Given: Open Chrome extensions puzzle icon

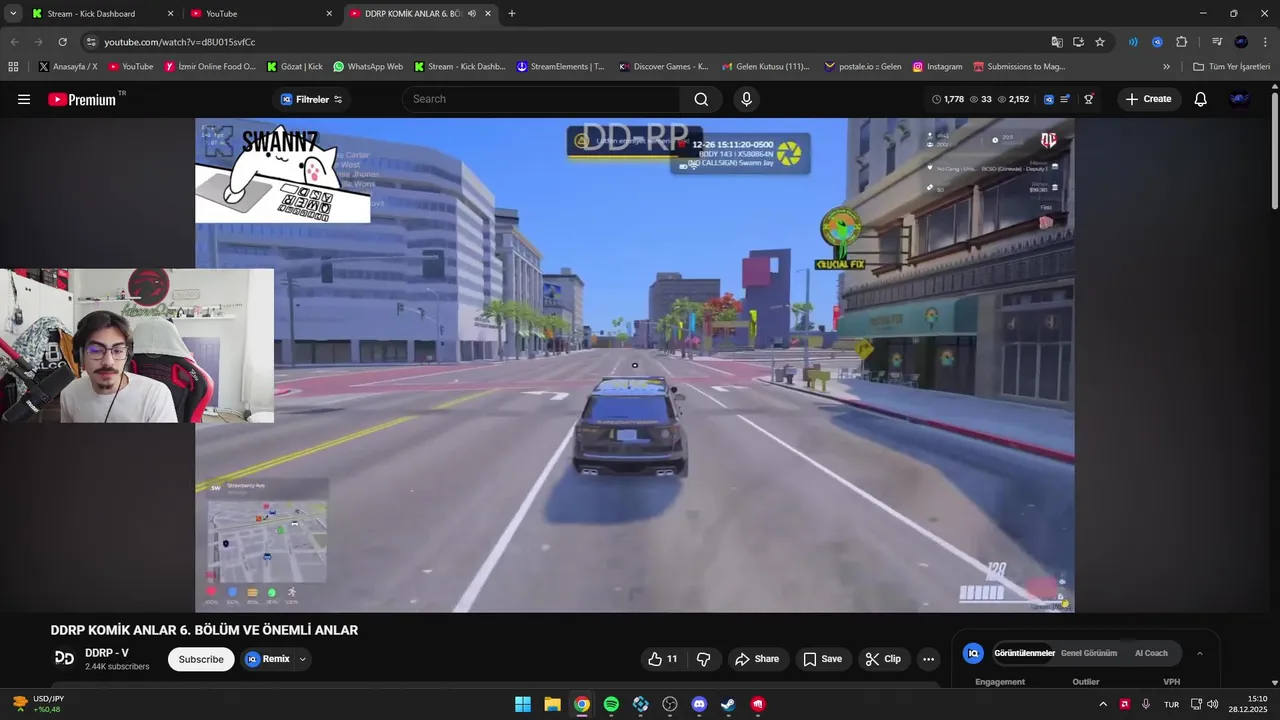Looking at the screenshot, I should click(1182, 42).
